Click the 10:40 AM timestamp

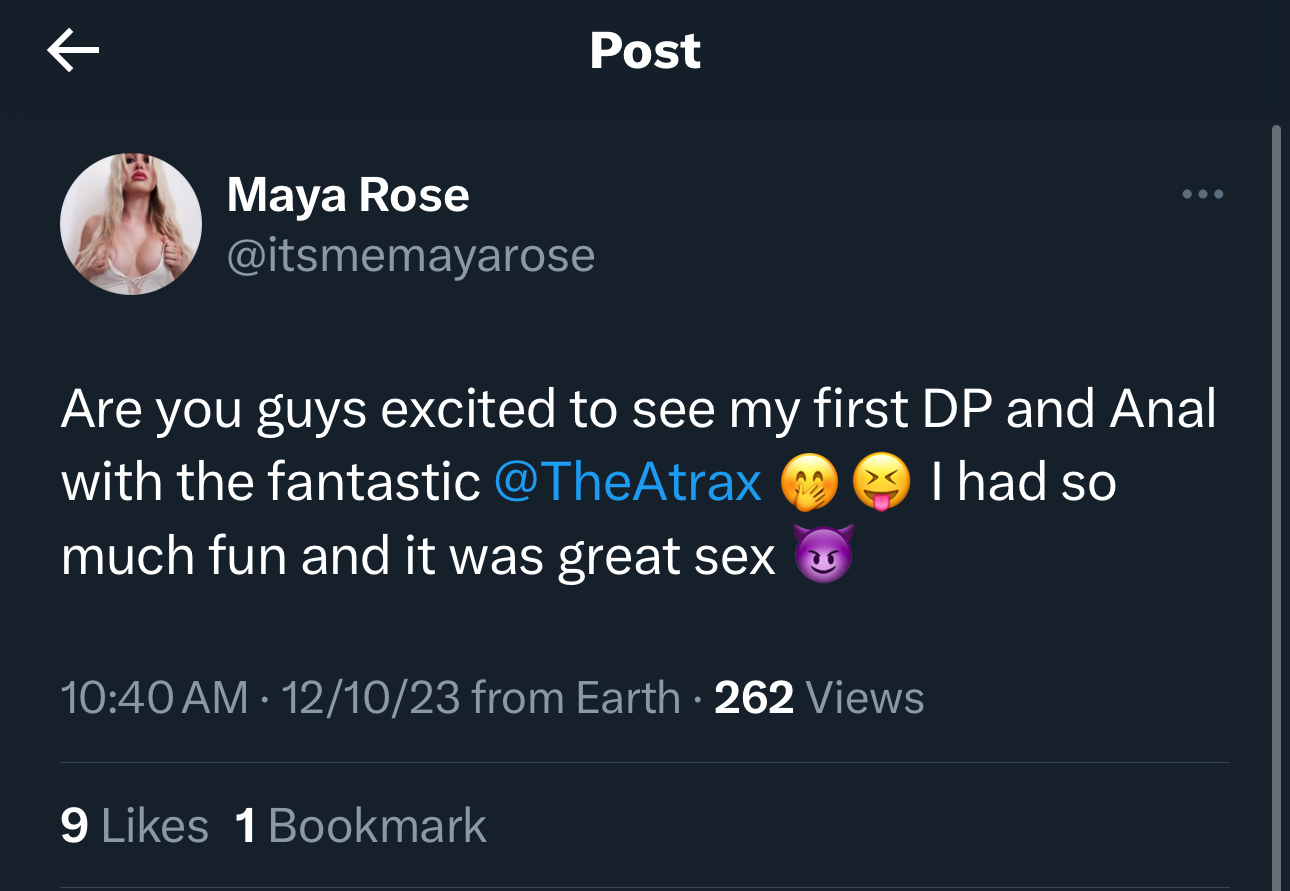154,697
